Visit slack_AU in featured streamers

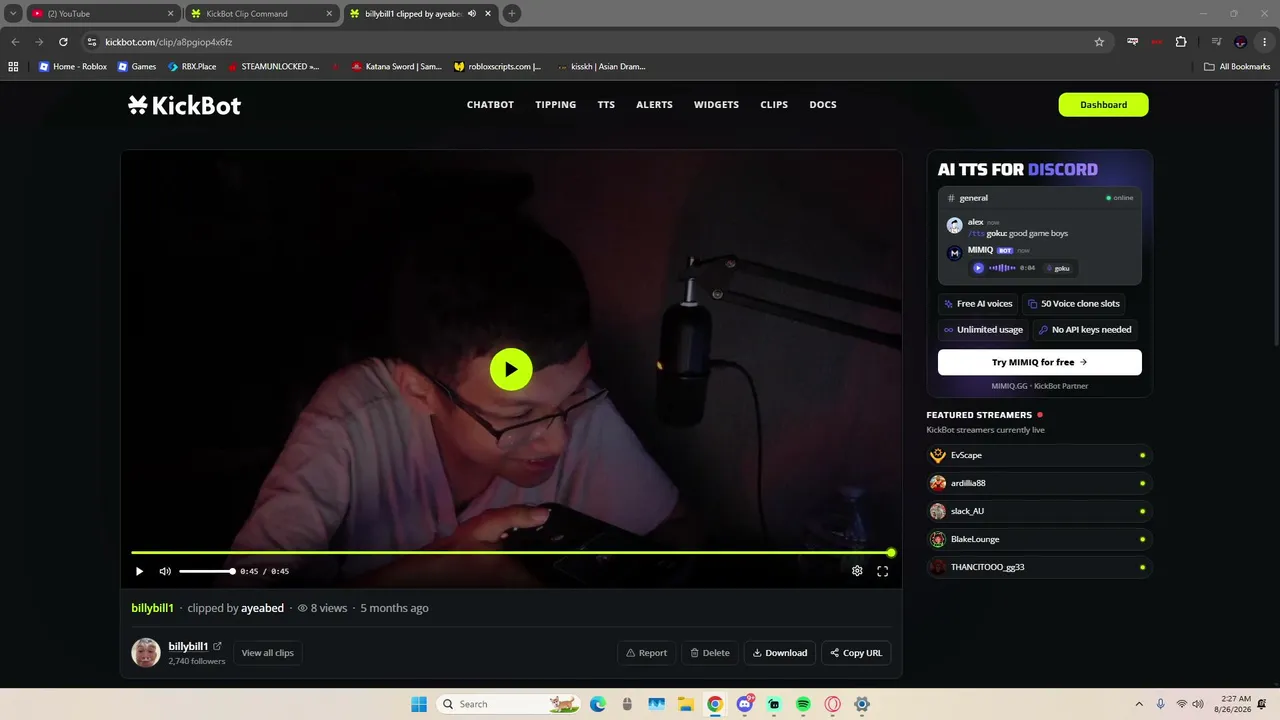click(x=1040, y=511)
